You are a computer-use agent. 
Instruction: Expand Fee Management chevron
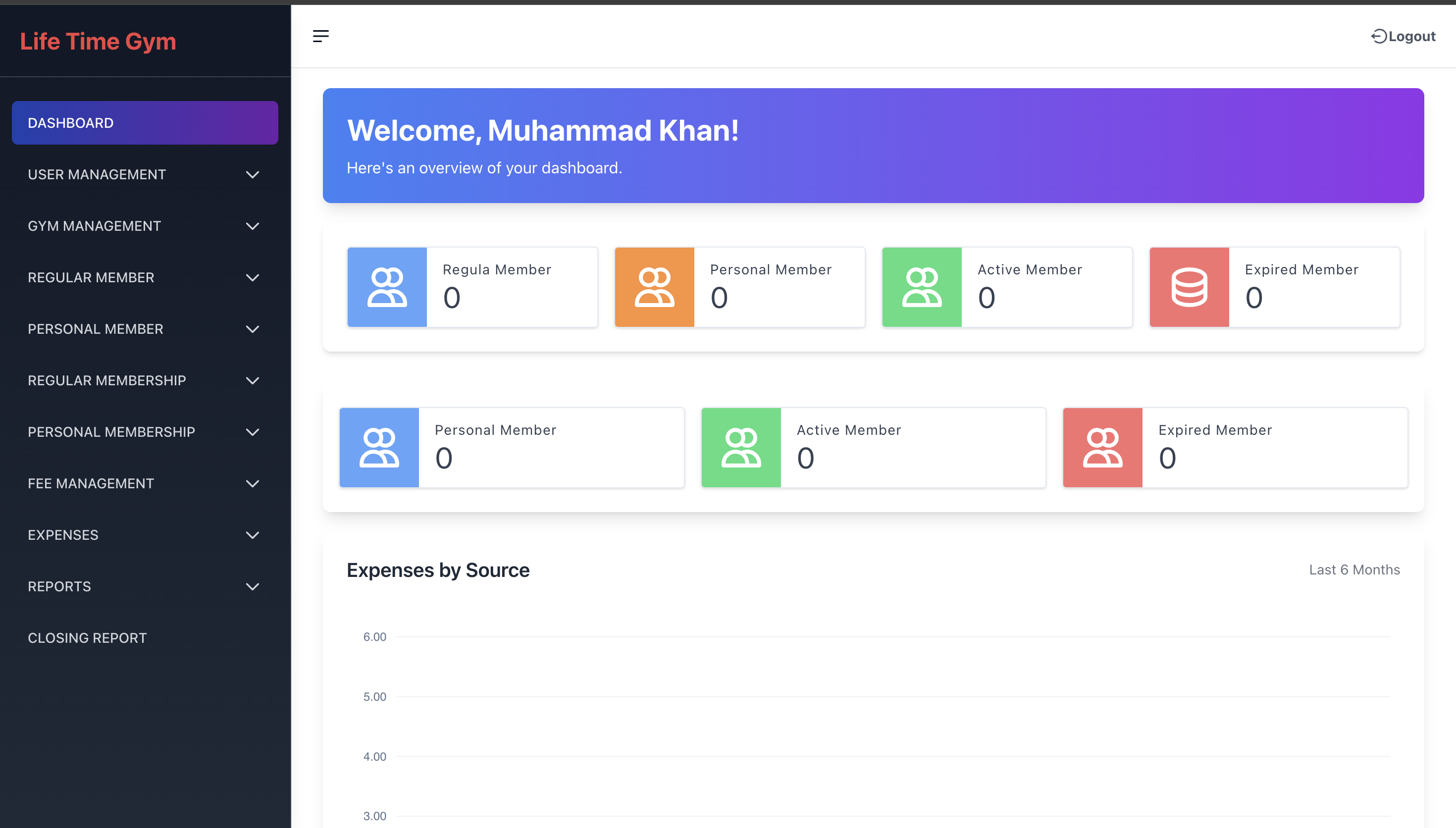click(x=253, y=484)
